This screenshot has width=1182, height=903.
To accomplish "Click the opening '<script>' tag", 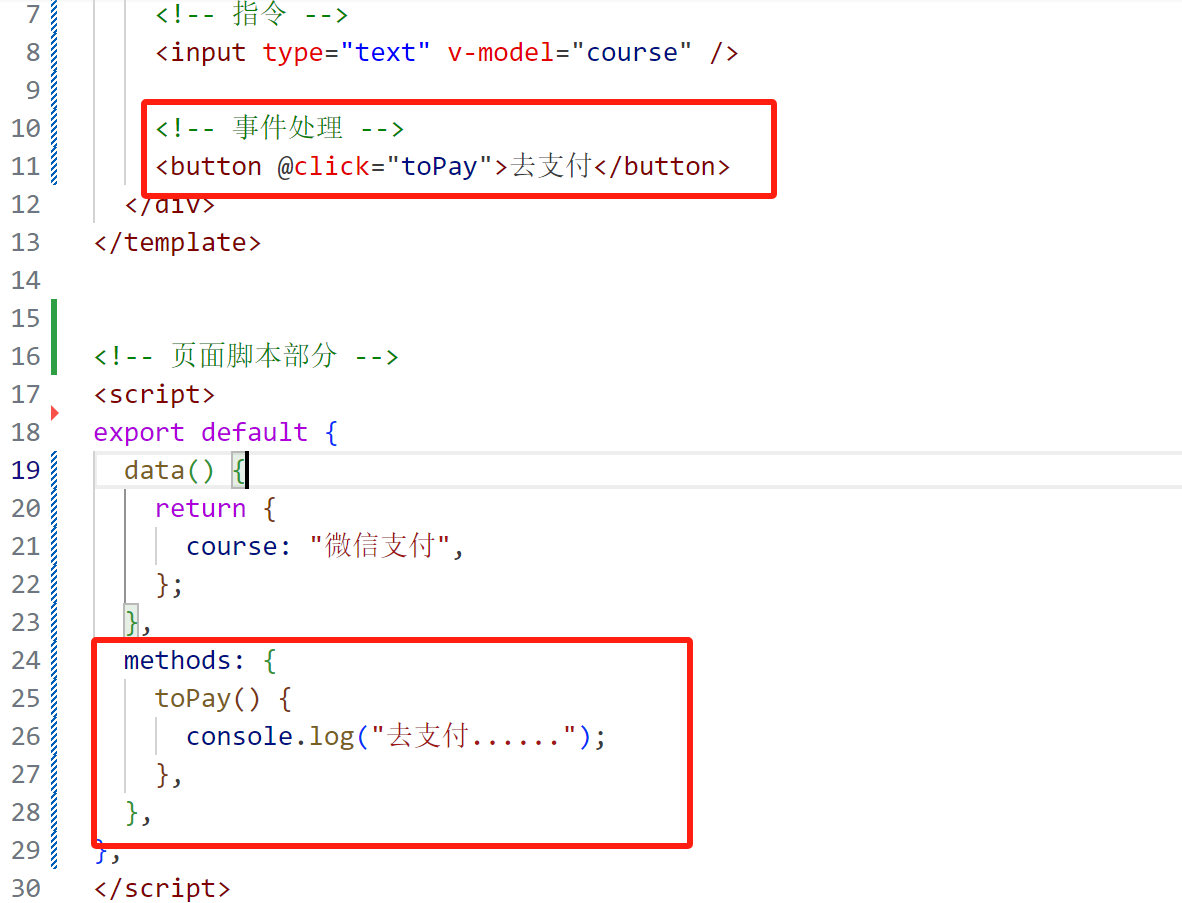I will click(x=154, y=395).
